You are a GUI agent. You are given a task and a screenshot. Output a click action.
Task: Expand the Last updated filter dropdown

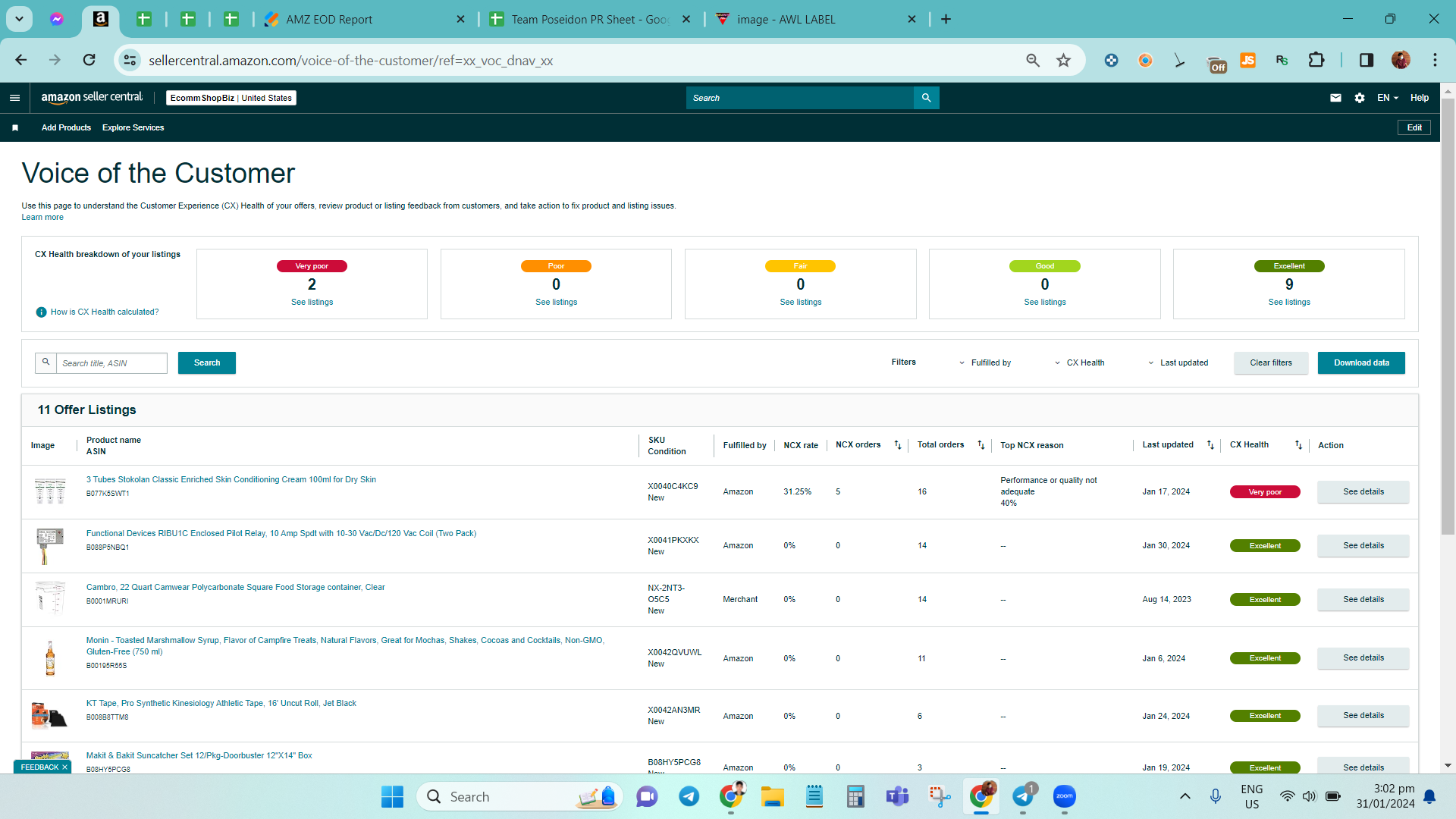[x=1178, y=363]
